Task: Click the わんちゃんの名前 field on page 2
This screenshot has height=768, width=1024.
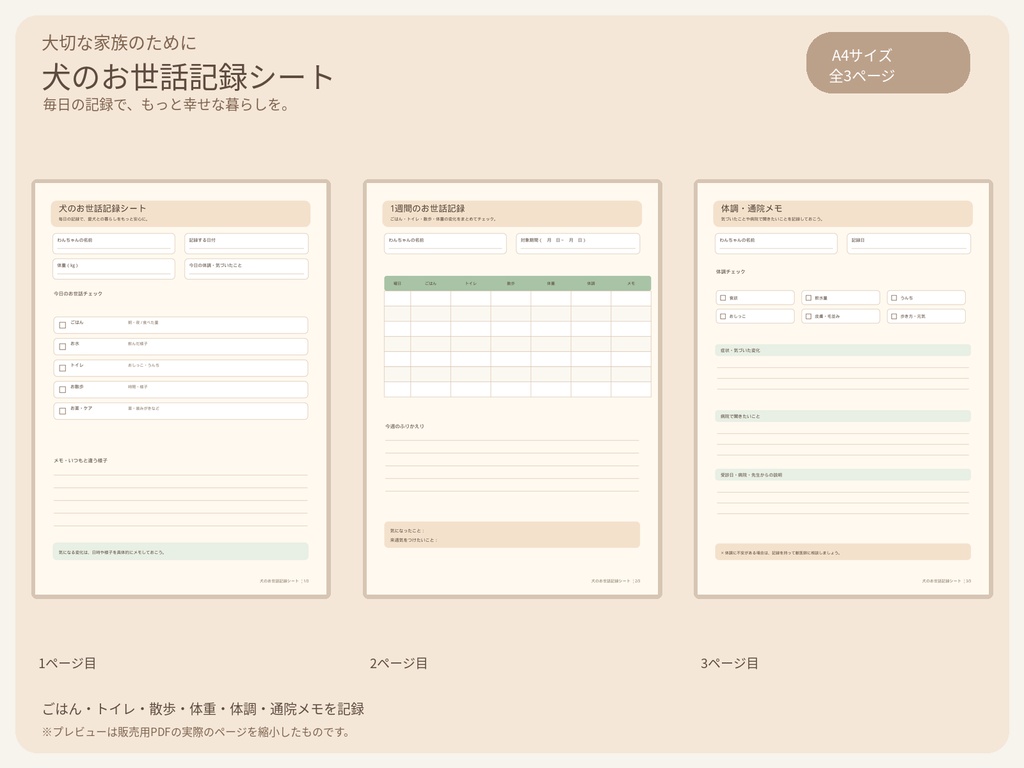Action: 445,243
